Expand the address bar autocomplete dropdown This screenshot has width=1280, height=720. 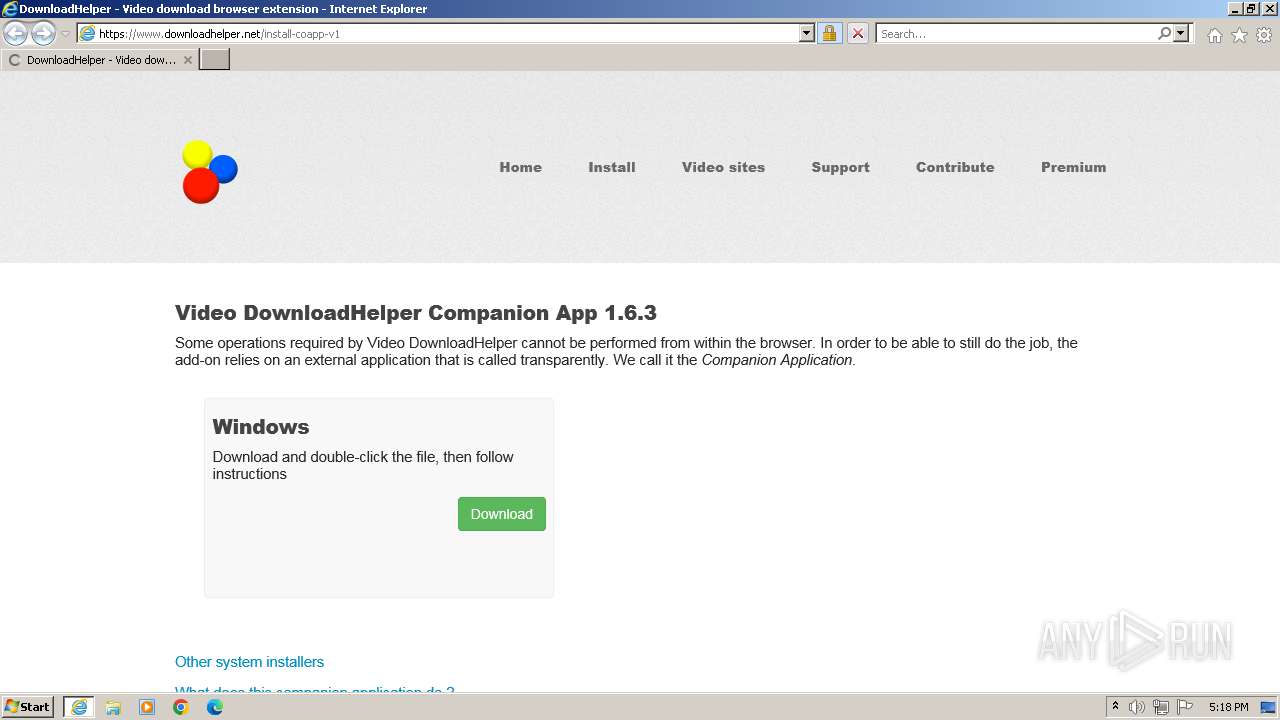(x=807, y=33)
